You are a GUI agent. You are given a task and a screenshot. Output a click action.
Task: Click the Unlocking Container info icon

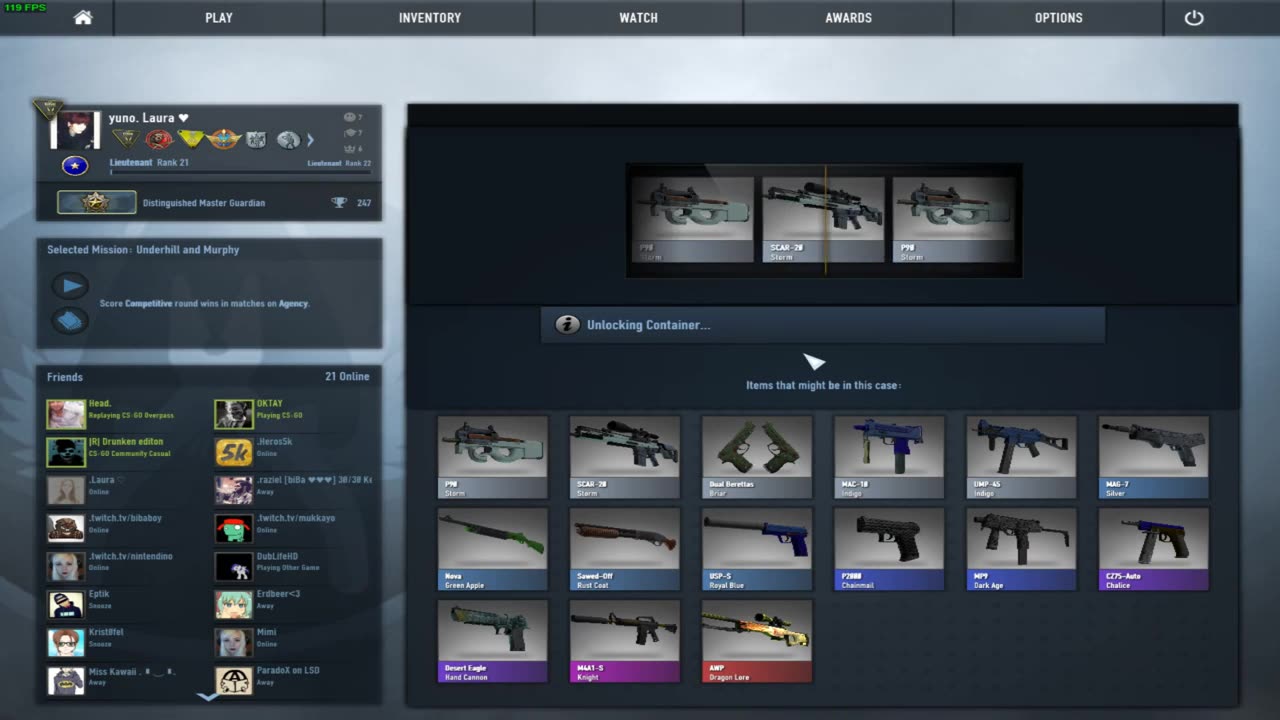click(567, 325)
